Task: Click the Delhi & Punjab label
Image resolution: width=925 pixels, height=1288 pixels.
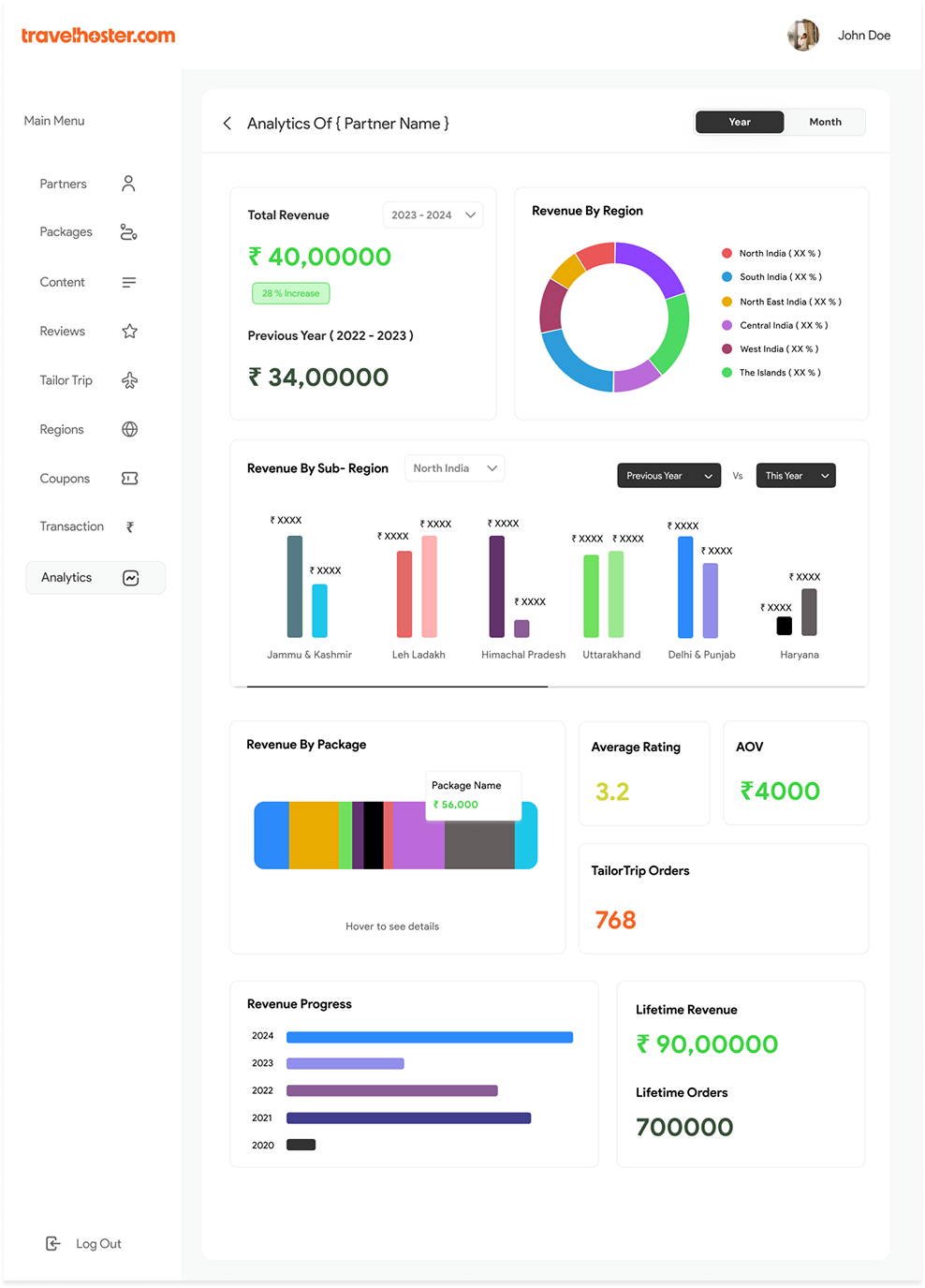Action: tap(701, 655)
